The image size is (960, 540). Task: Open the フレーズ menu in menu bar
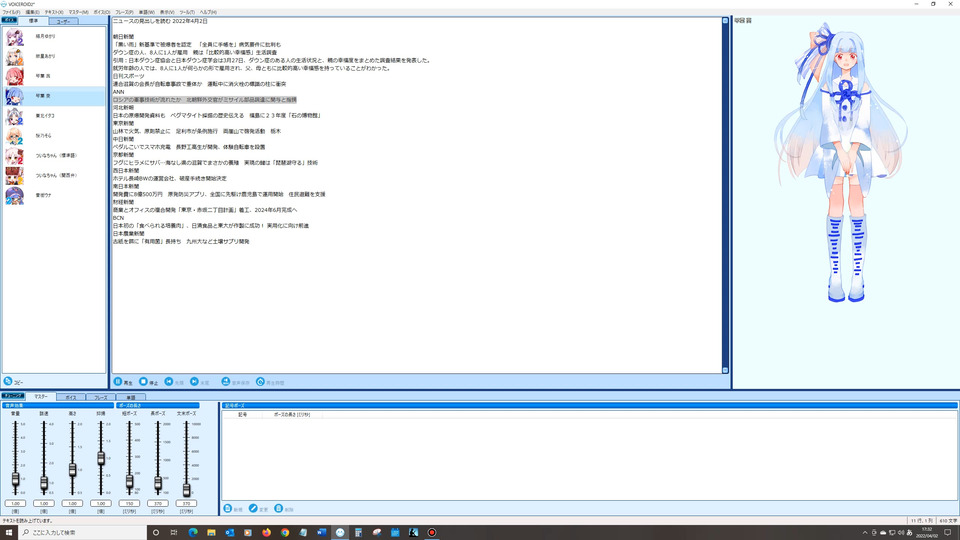(124, 12)
